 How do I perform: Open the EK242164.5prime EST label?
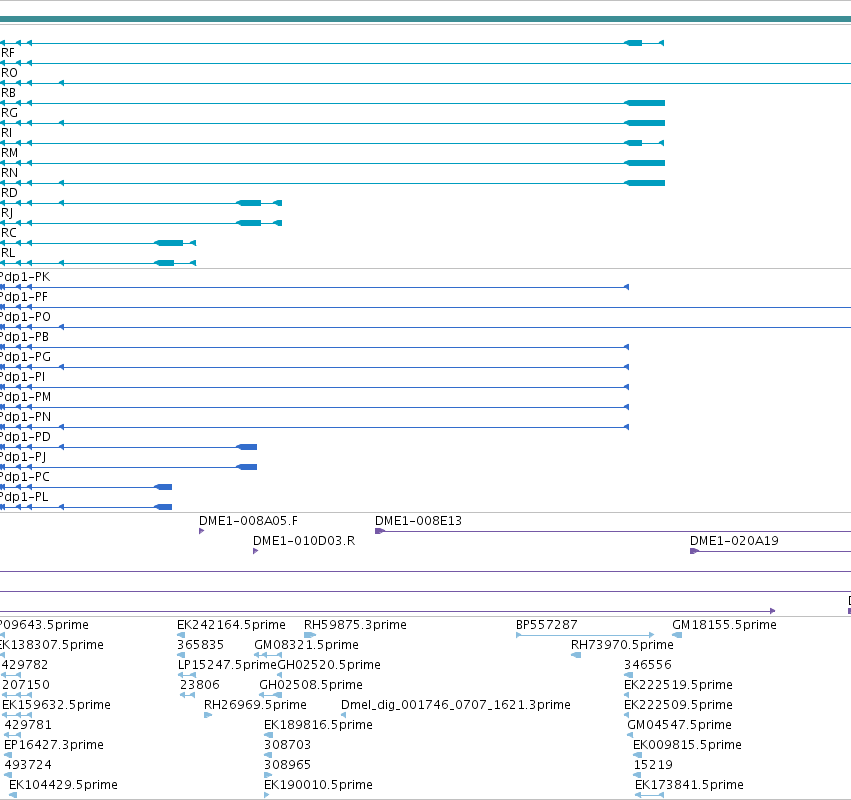pyautogui.click(x=231, y=625)
